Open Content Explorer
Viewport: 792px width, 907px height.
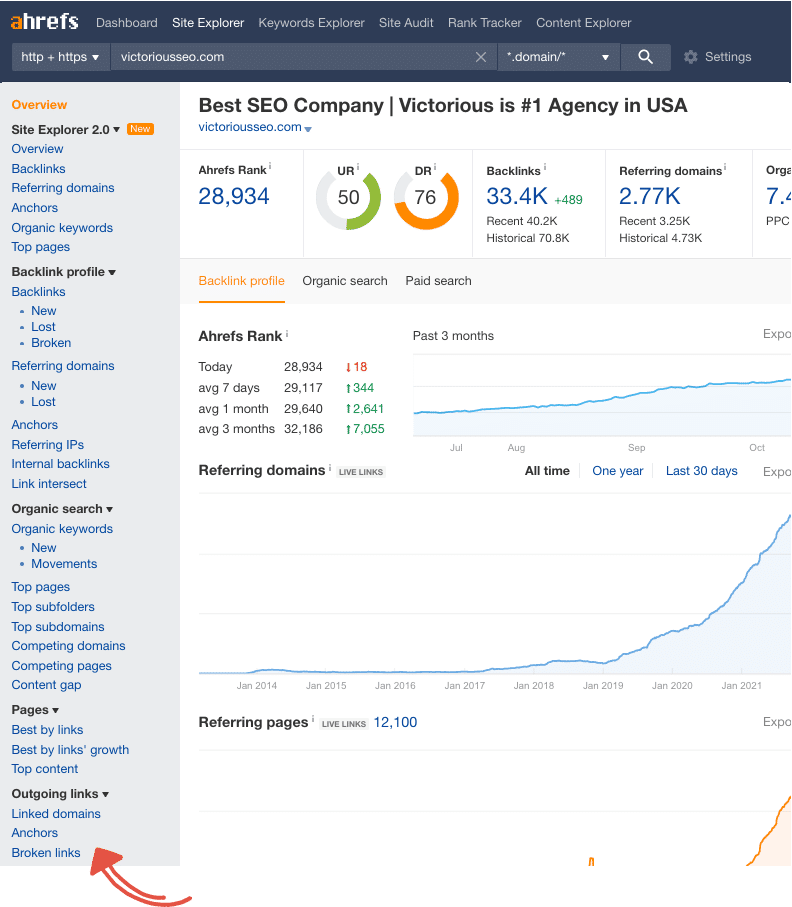point(584,23)
